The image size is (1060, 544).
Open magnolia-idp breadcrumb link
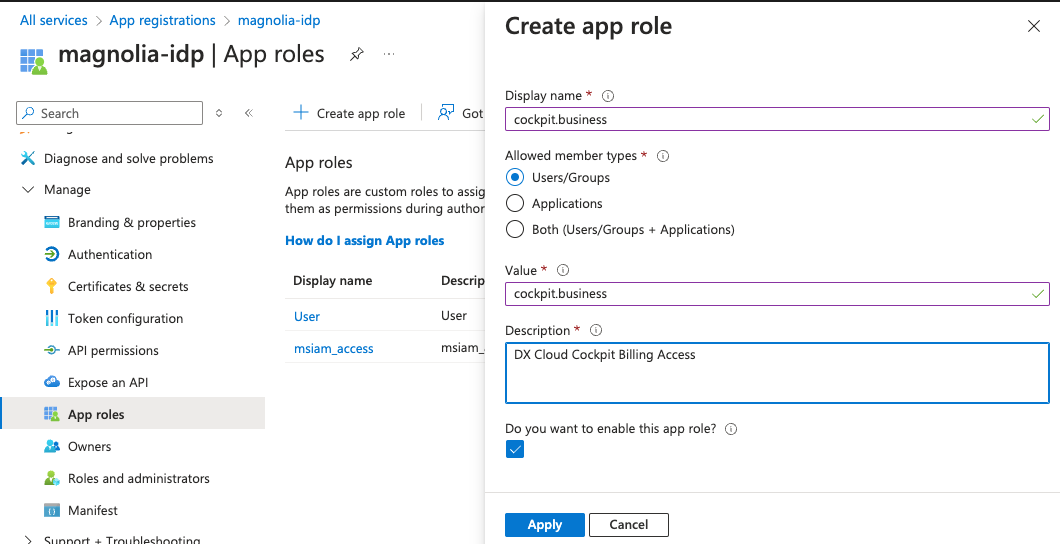pyautogui.click(x=279, y=20)
